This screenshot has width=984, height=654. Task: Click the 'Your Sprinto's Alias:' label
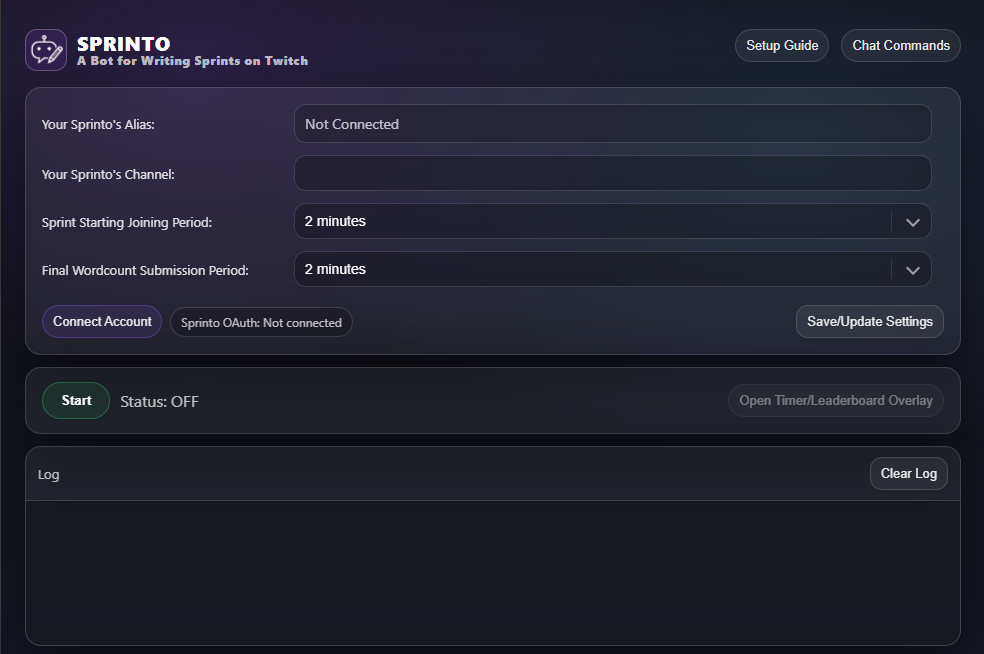(x=98, y=125)
